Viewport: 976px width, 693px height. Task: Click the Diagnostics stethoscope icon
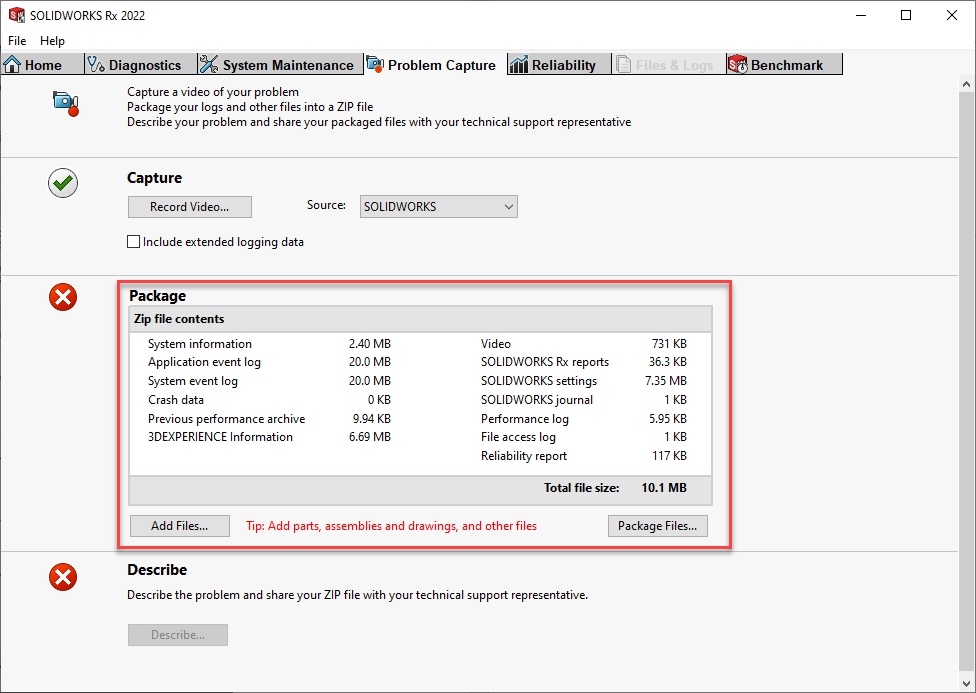pyautogui.click(x=96, y=65)
